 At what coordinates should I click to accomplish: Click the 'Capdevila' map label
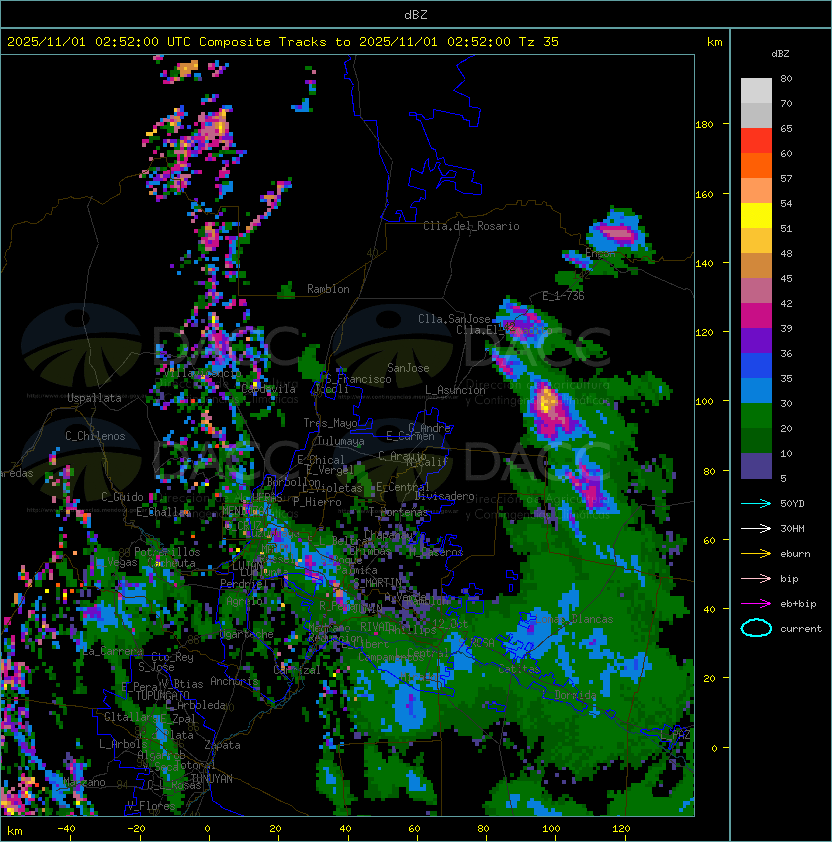tap(268, 389)
